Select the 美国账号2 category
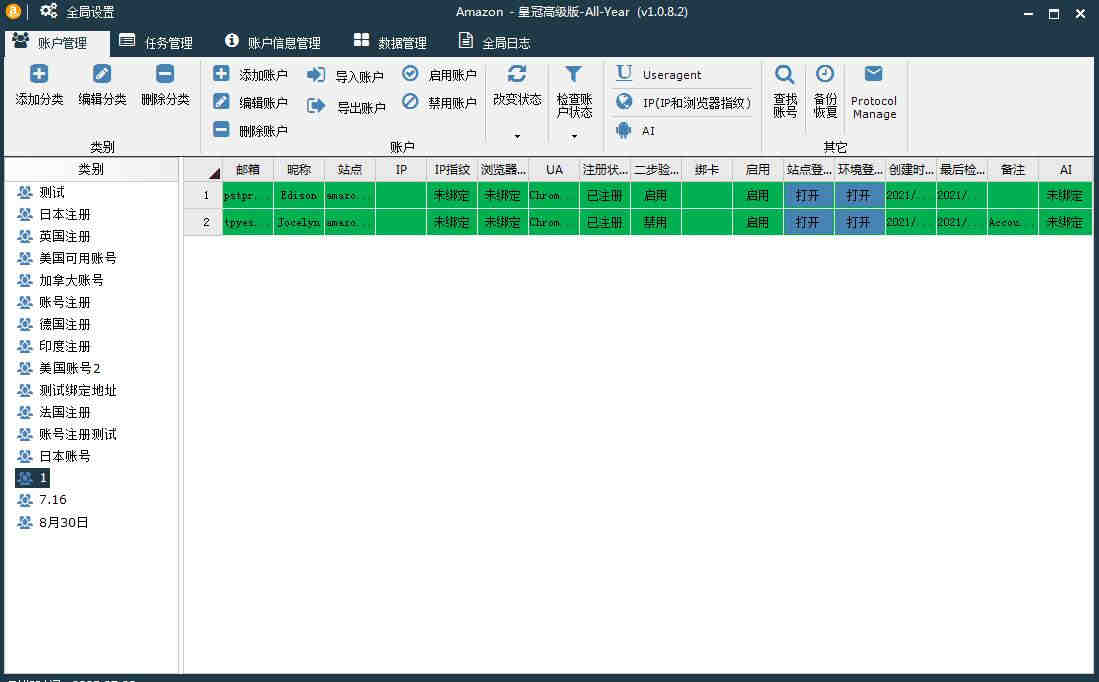Viewport: 1099px width, 682px height. tap(59, 368)
